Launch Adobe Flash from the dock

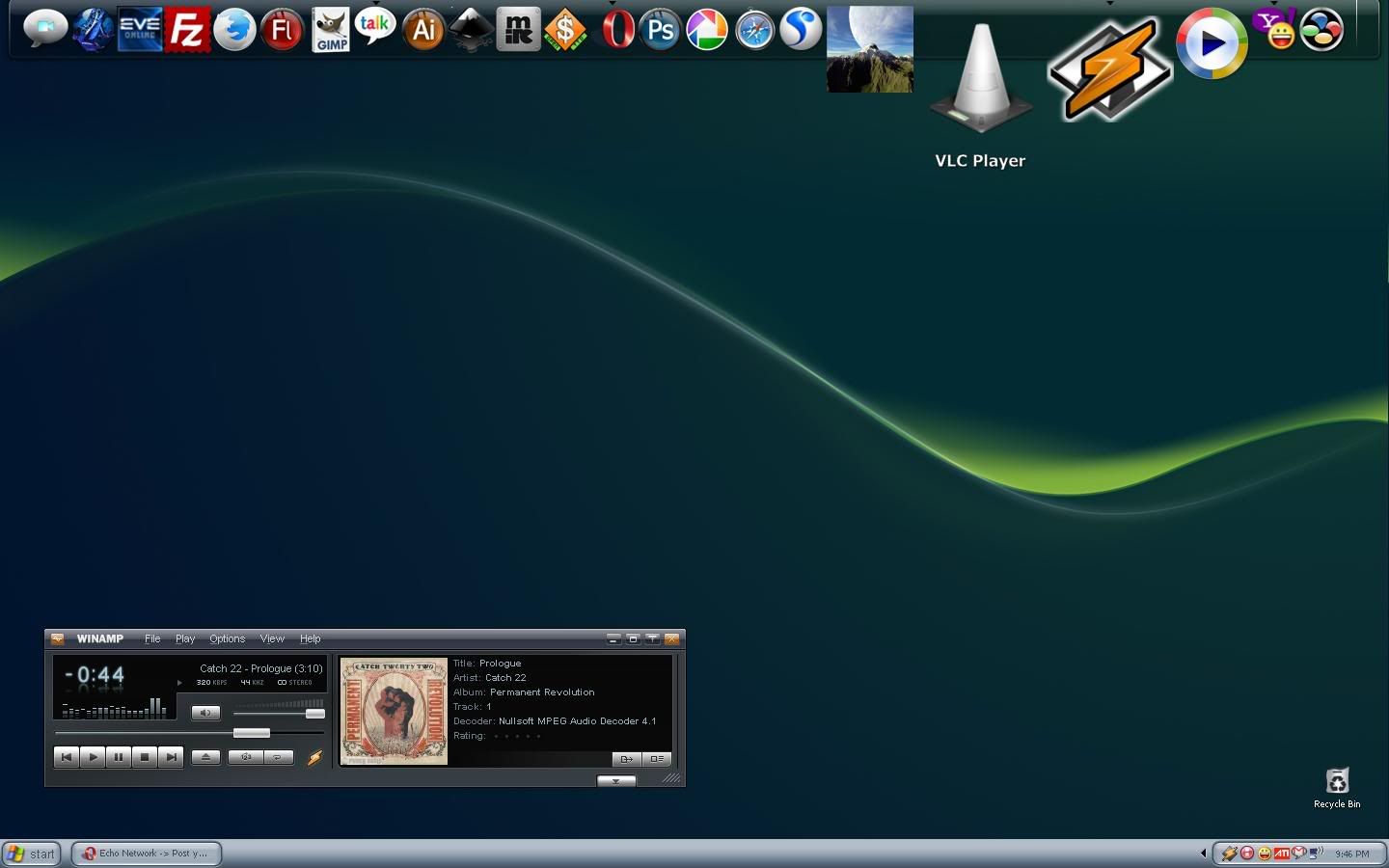click(x=282, y=30)
